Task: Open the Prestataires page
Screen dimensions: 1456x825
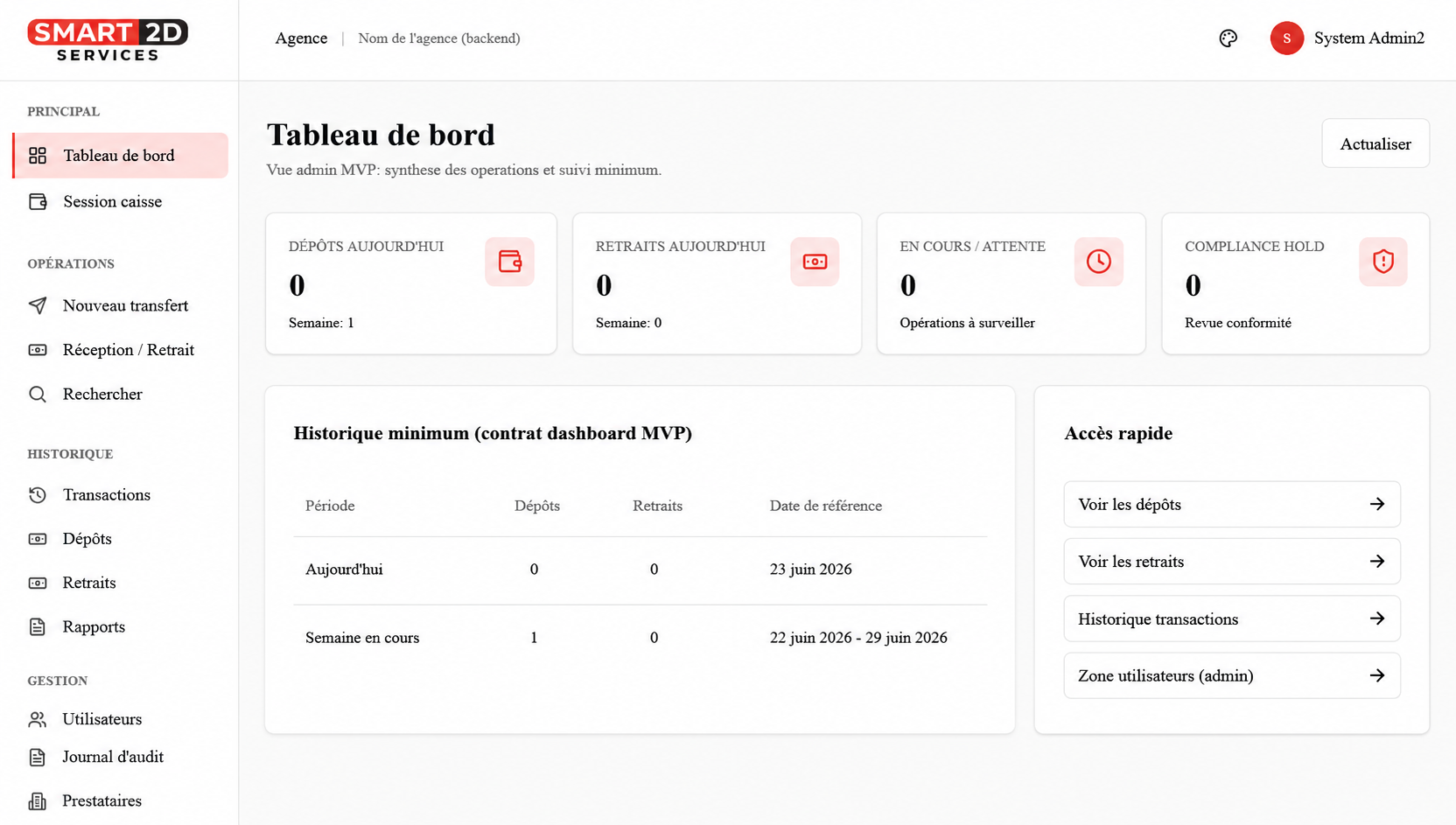Action: tap(121, 801)
